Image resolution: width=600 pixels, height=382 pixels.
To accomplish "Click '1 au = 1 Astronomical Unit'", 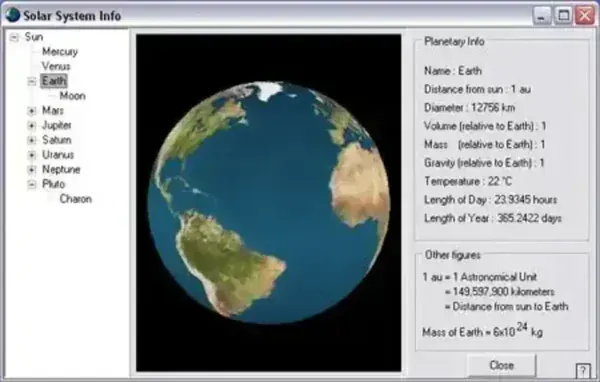I will [479, 277].
